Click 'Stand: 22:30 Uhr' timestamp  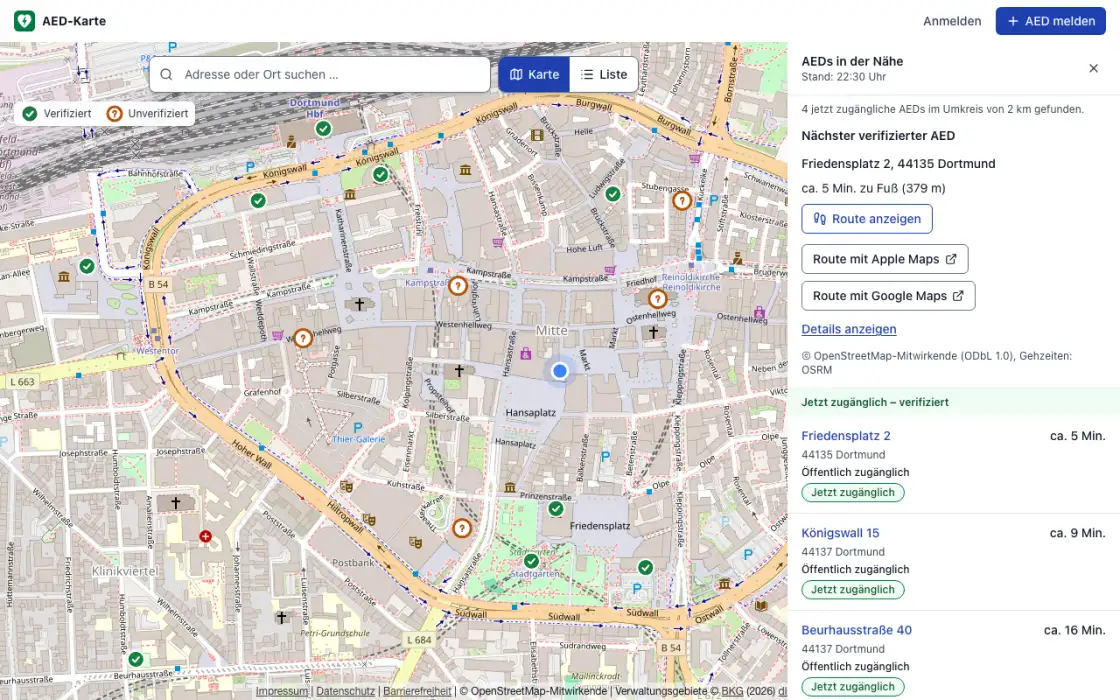[x=844, y=77]
